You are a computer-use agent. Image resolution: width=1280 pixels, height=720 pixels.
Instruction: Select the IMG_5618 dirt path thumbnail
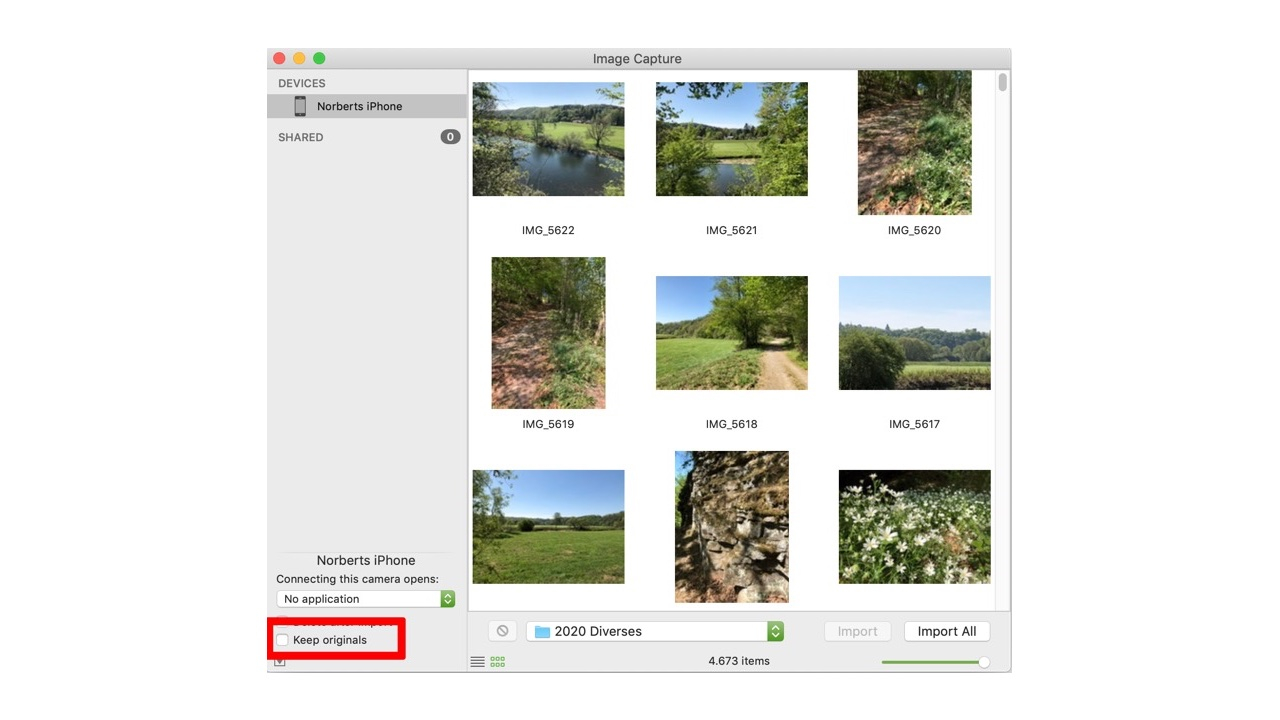(x=731, y=333)
